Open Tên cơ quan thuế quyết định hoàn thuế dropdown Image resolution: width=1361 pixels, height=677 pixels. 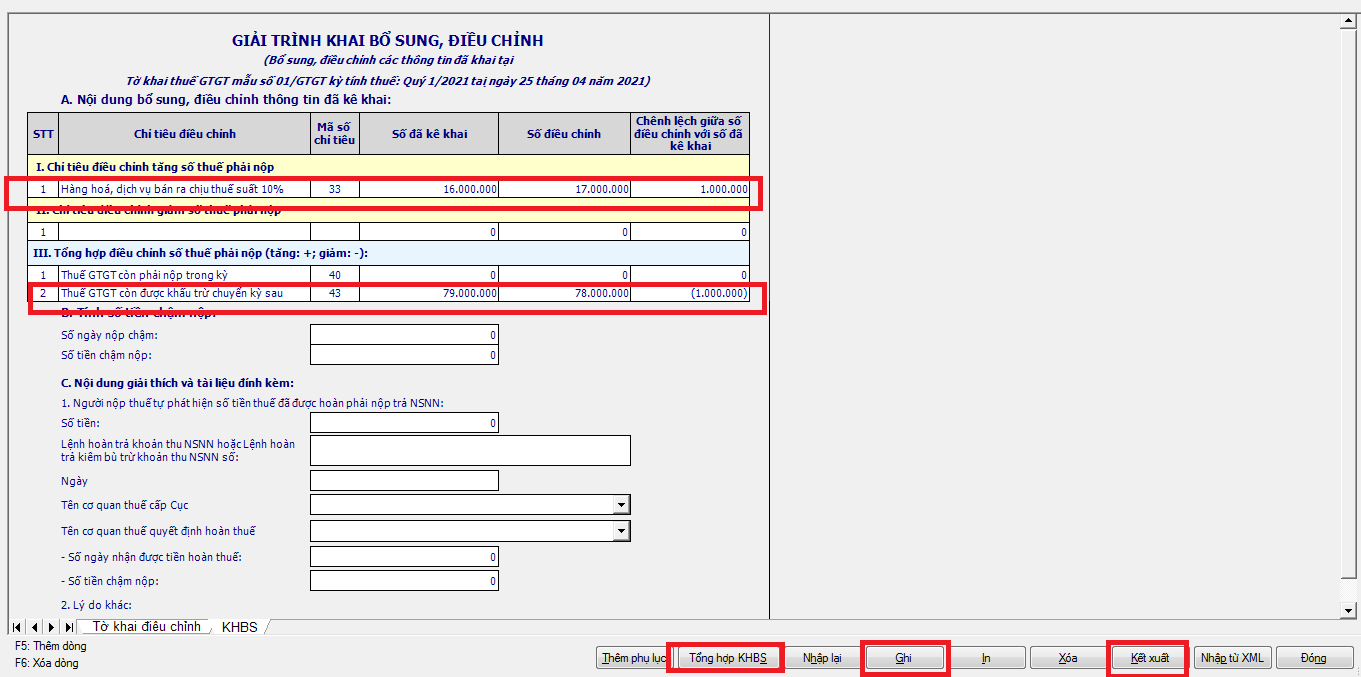pos(621,531)
